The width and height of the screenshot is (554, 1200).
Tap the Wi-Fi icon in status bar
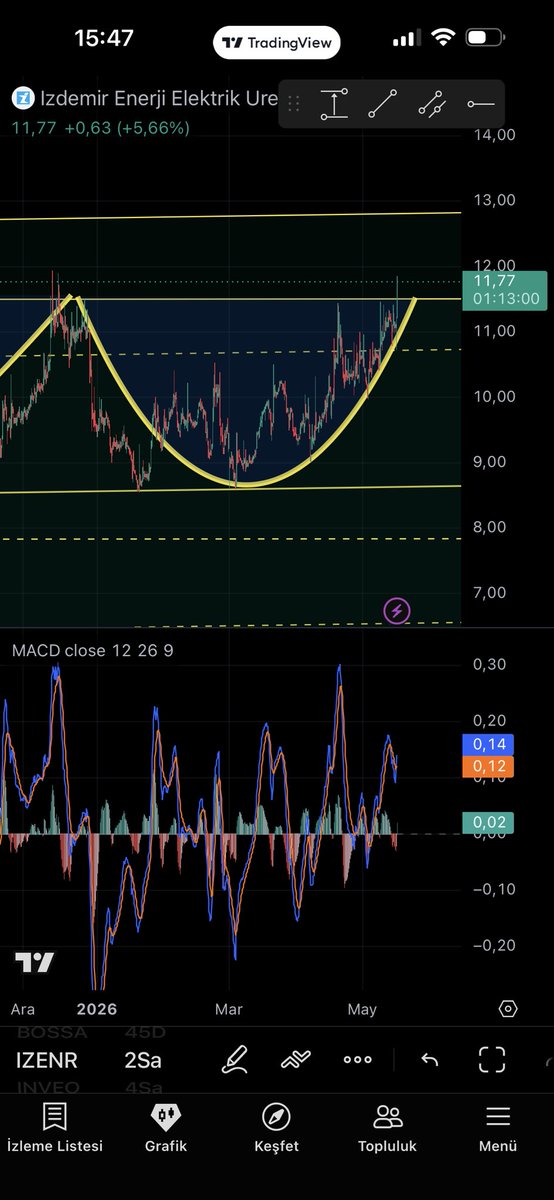pos(443,39)
